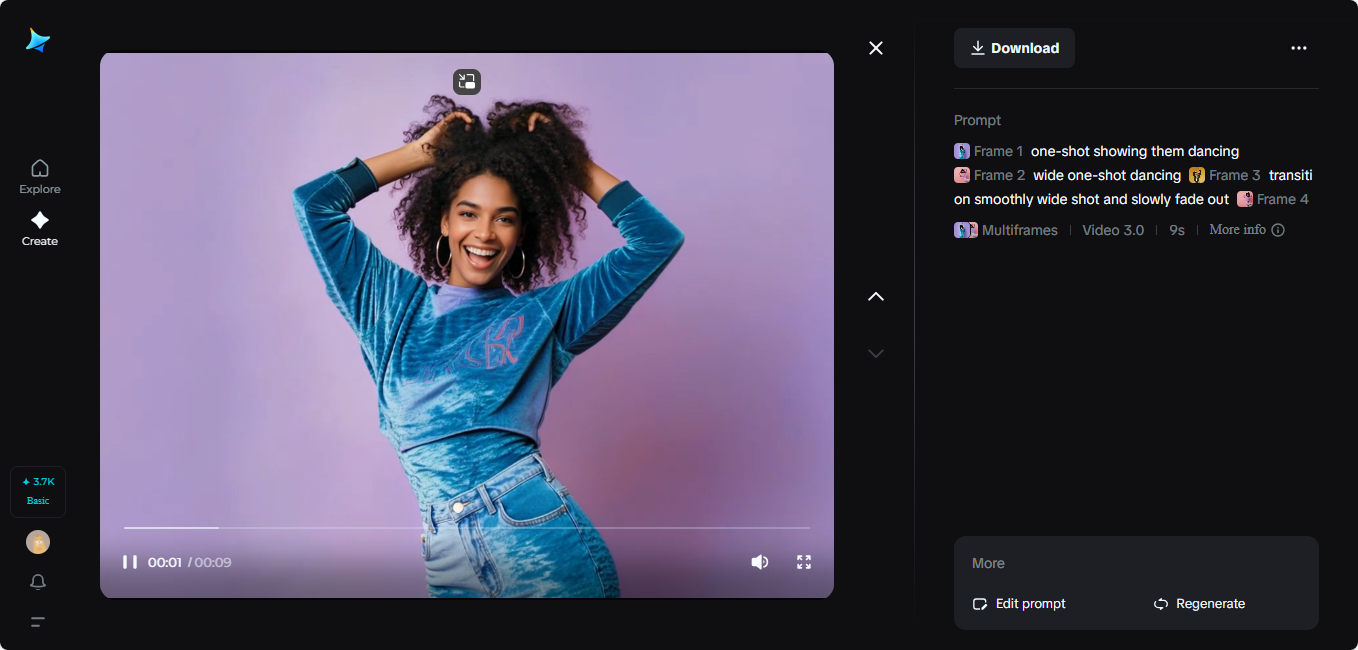Close the video preview with X

pyautogui.click(x=876, y=48)
